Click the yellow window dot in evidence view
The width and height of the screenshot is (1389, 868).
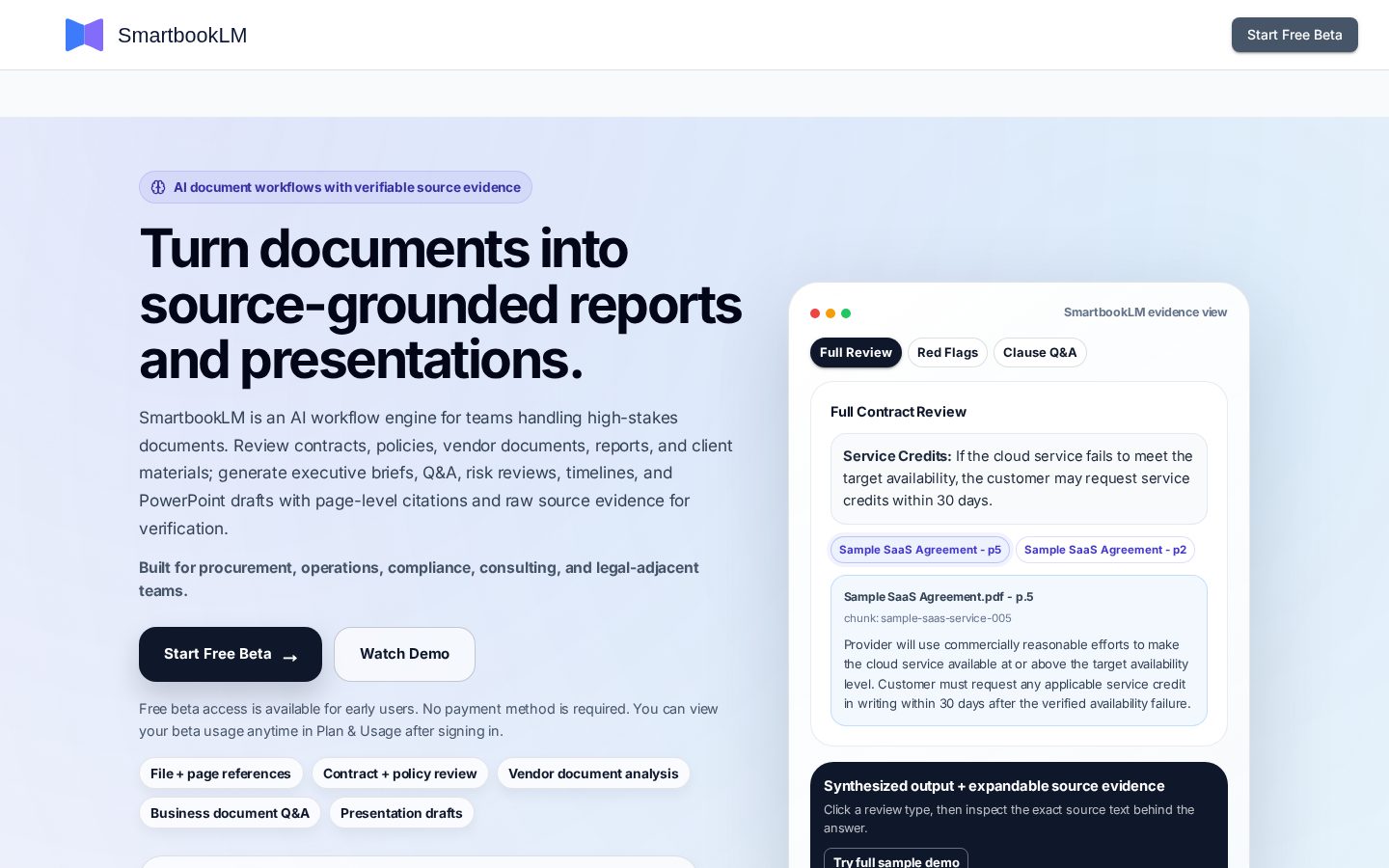831,313
